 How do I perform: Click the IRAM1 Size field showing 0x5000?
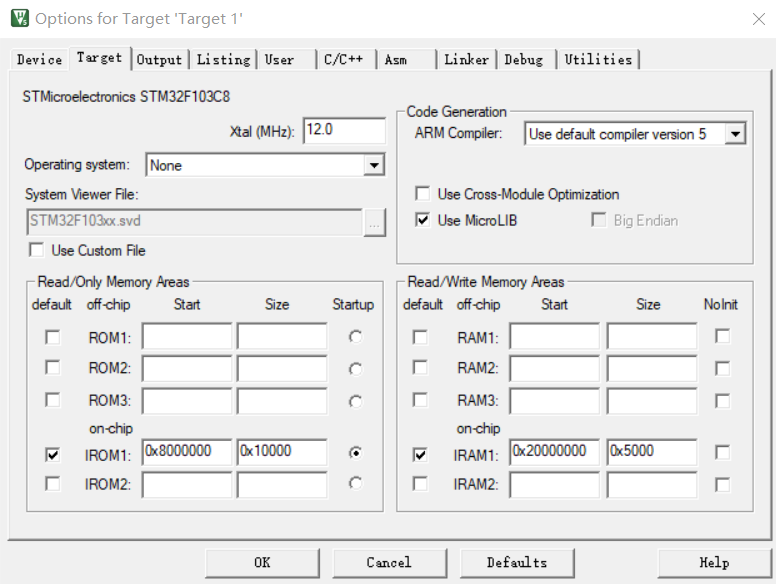coord(652,452)
